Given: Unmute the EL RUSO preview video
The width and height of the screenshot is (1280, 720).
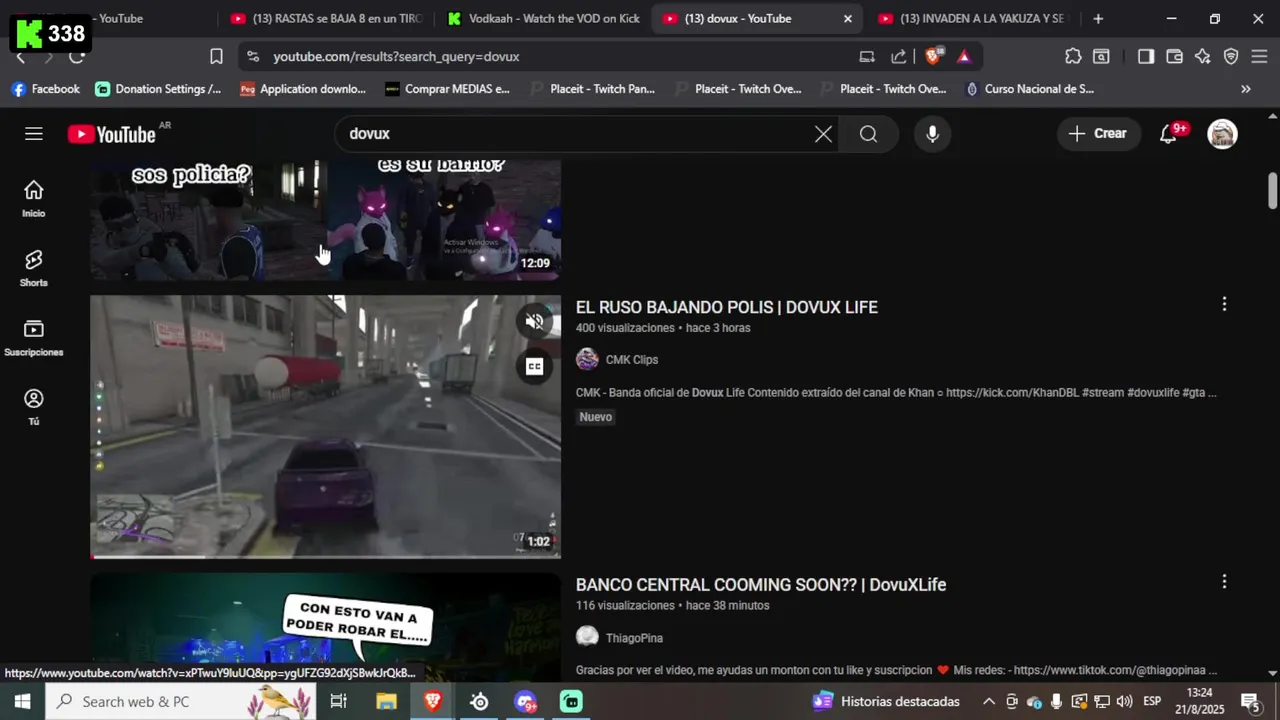Looking at the screenshot, I should [x=534, y=321].
